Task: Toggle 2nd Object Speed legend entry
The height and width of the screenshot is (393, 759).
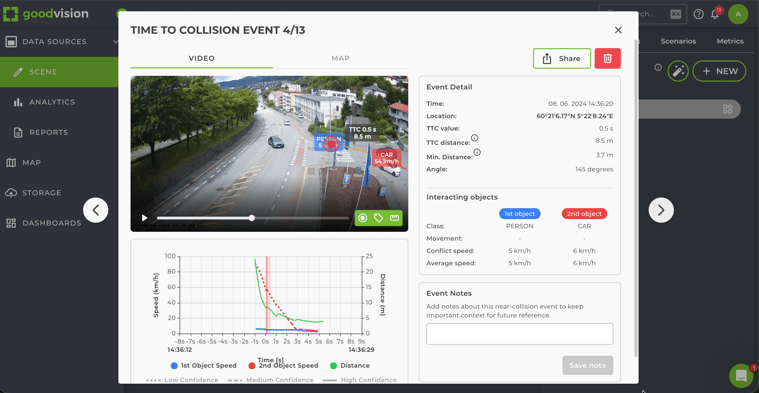Action: click(x=283, y=365)
